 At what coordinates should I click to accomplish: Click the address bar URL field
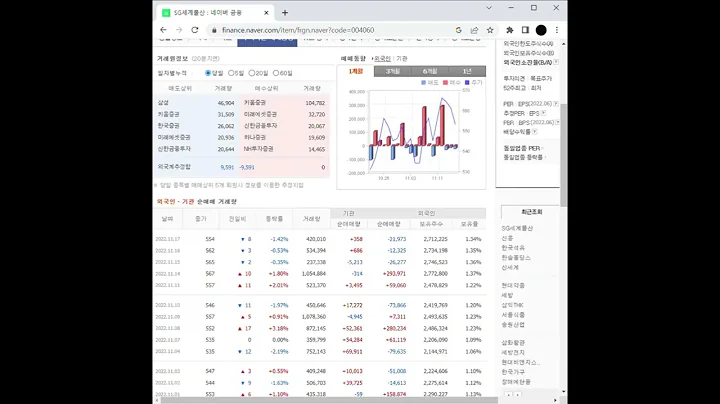click(x=331, y=30)
